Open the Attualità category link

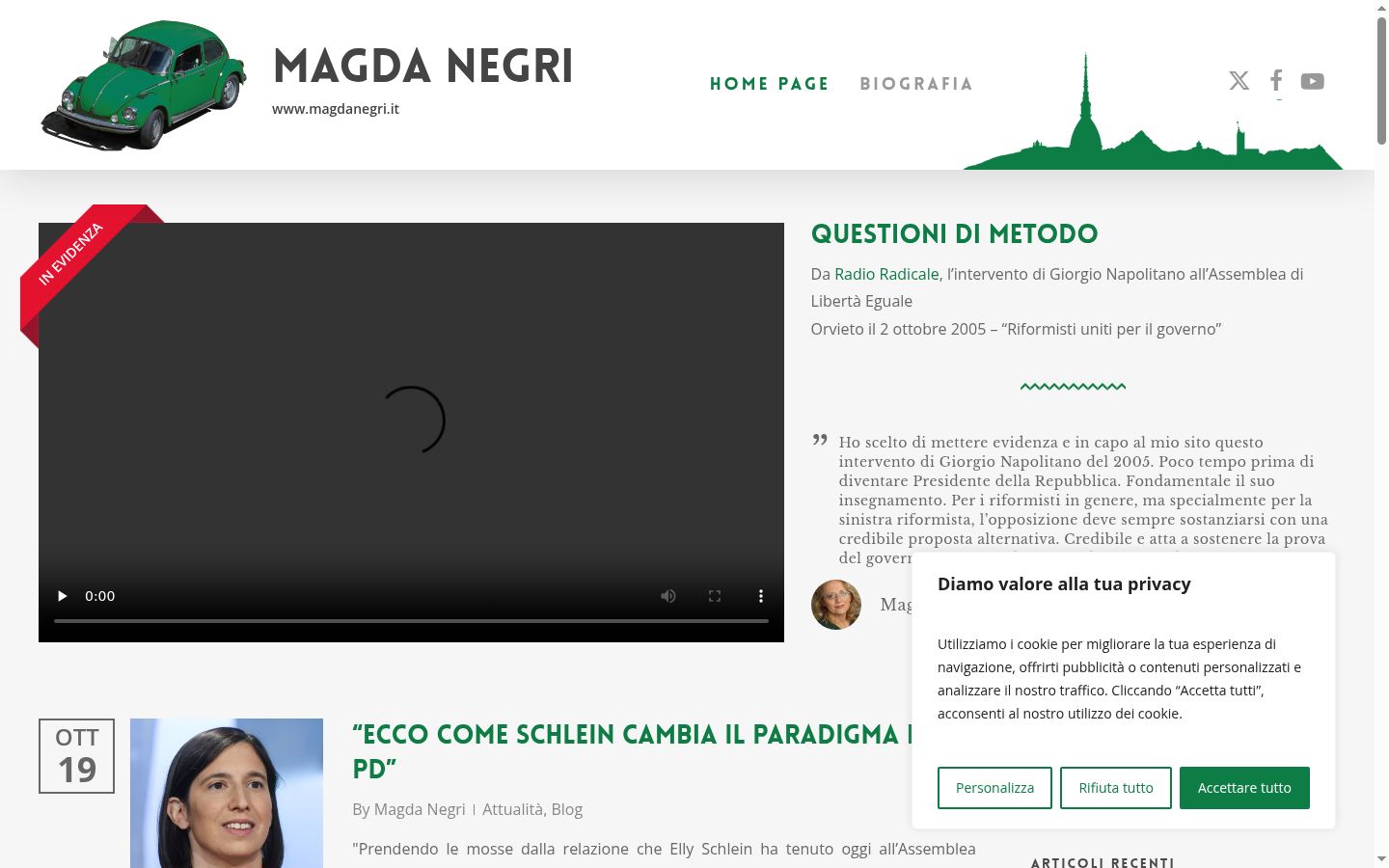[512, 809]
